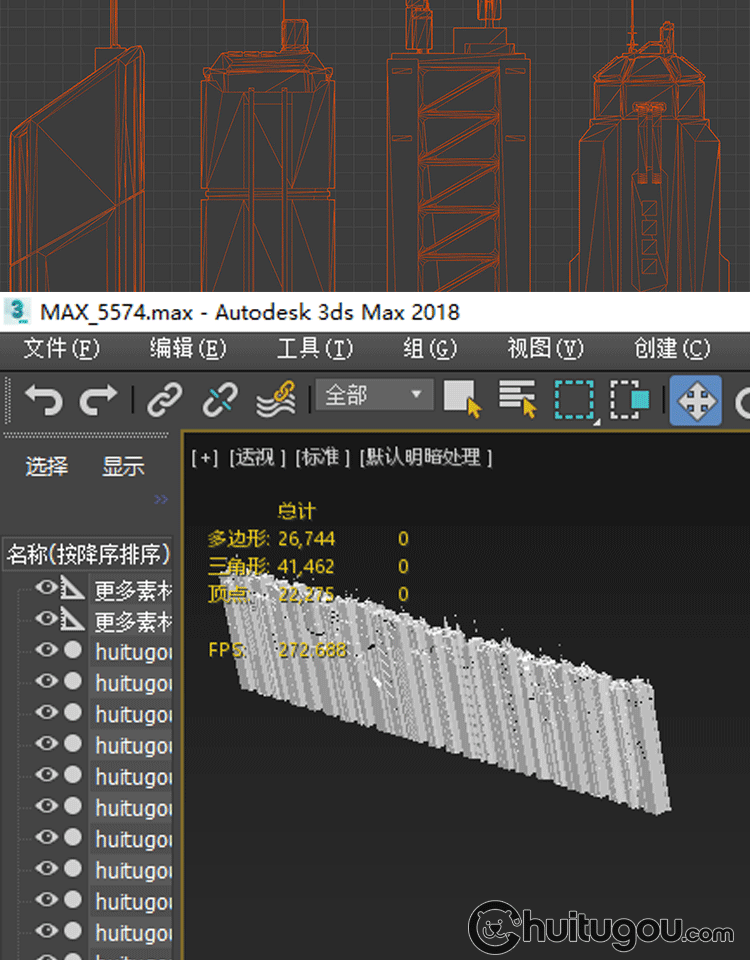750x960 pixels.
Task: Click the 选择 button in scene explorer
Action: pos(46,466)
